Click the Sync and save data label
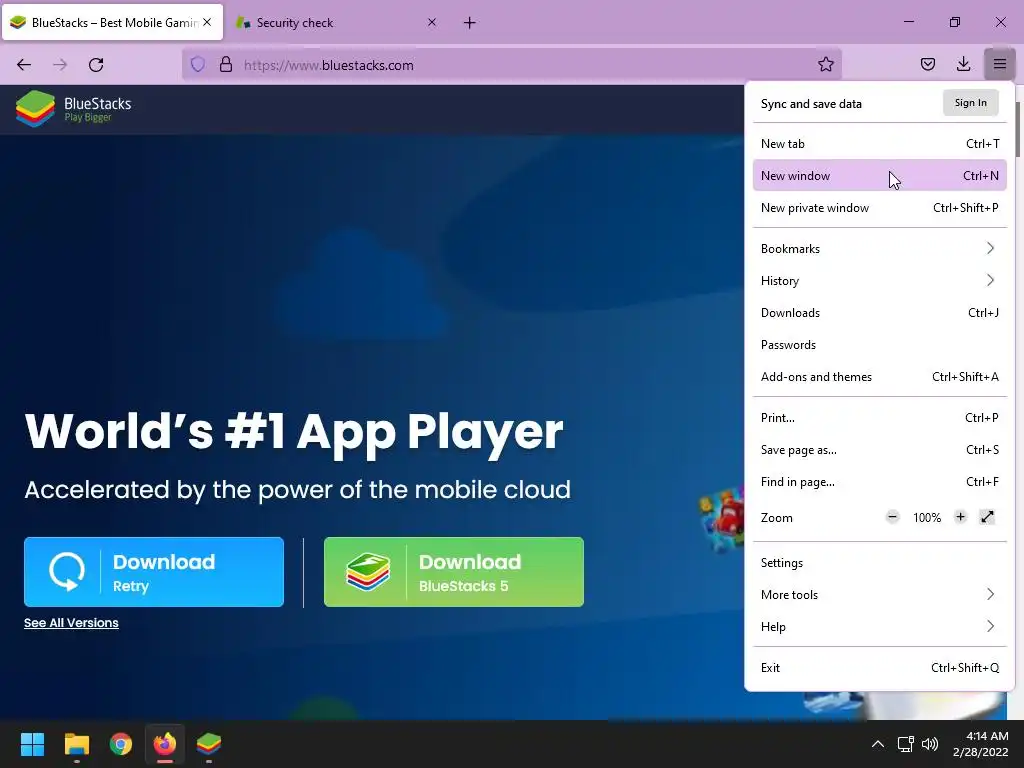The width and height of the screenshot is (1024, 768). pyautogui.click(x=811, y=104)
